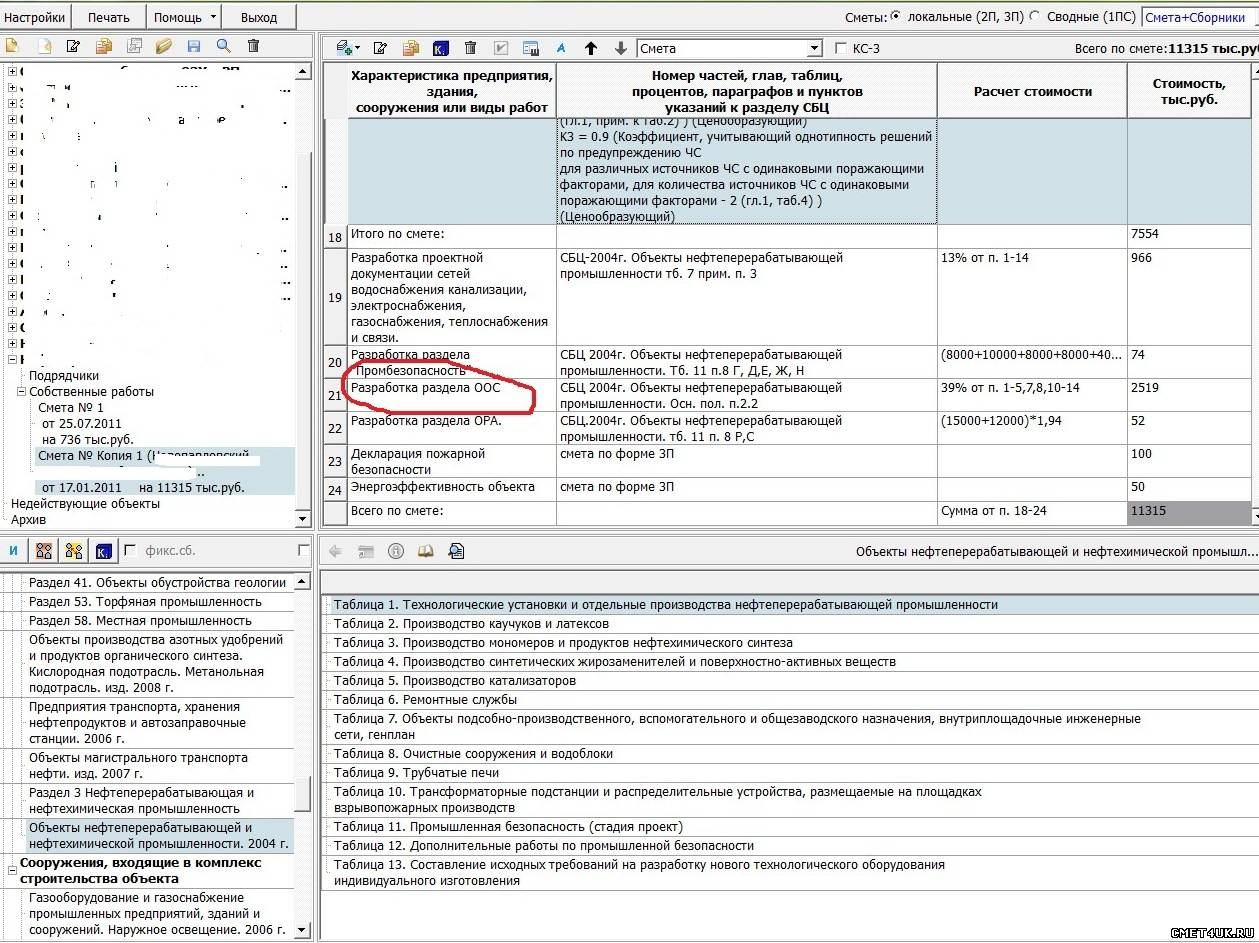The height and width of the screenshot is (943, 1259).
Task: Select Архив in the objects tree
Action: (28, 519)
